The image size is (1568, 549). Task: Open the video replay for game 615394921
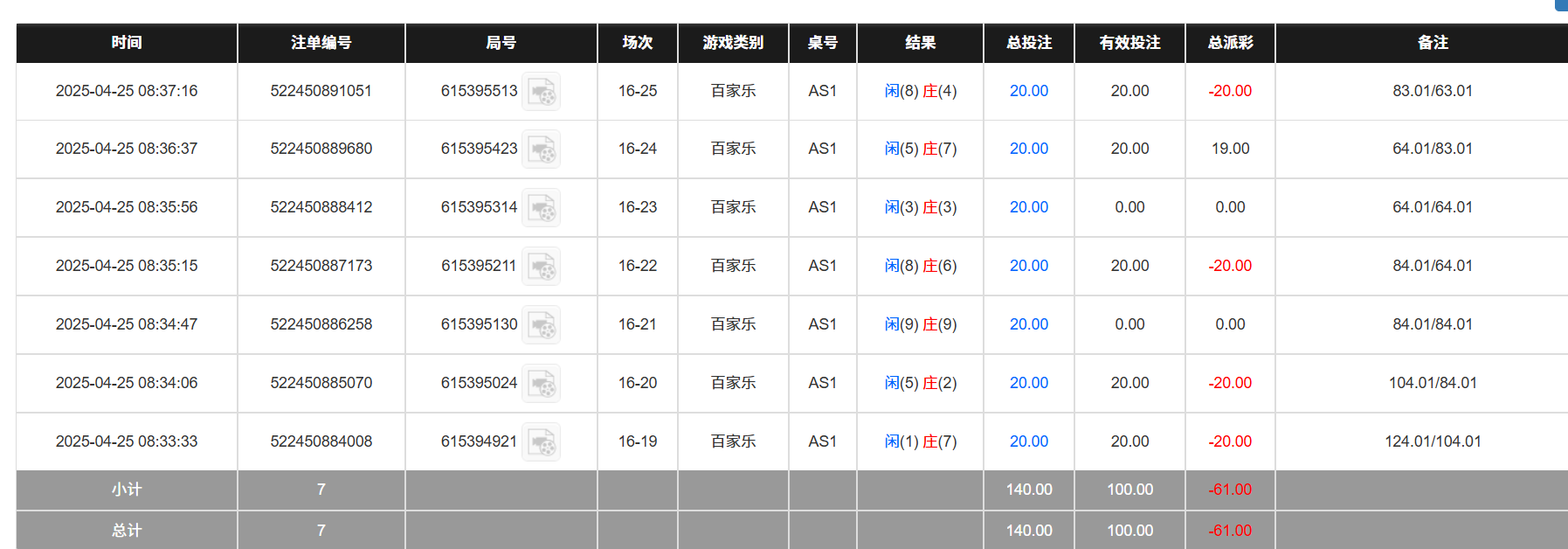click(542, 441)
